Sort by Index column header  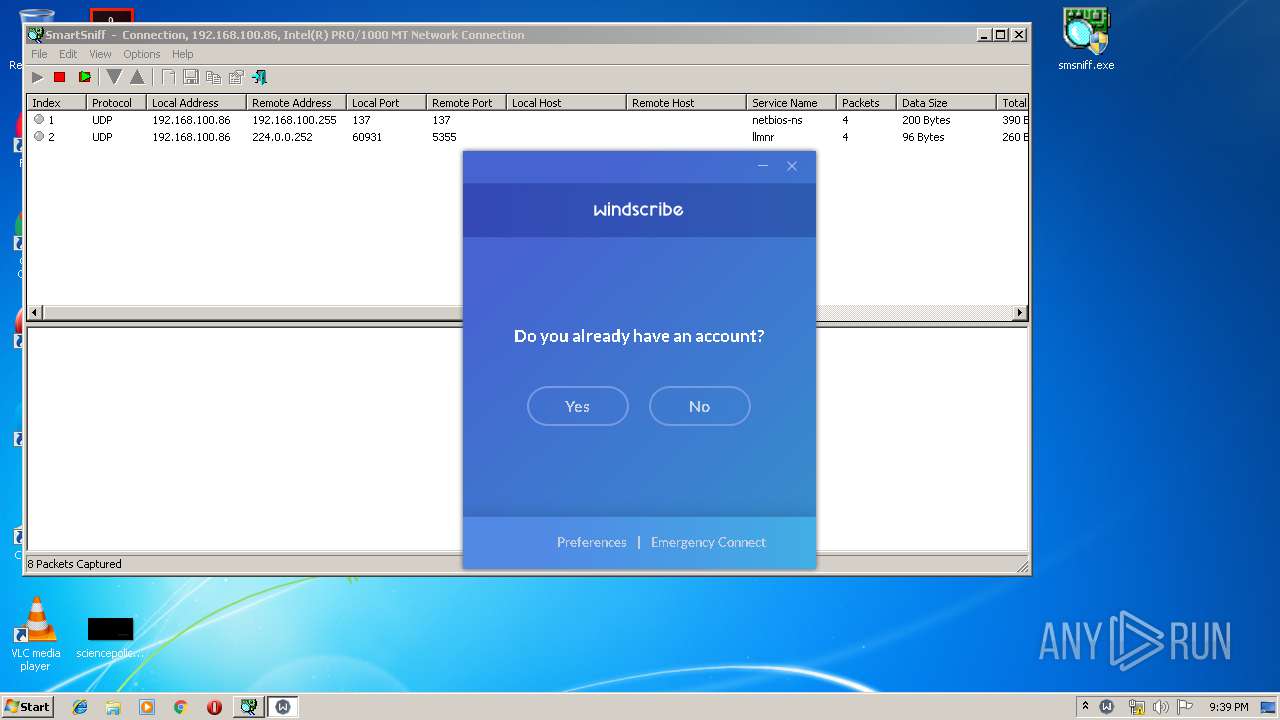56,103
